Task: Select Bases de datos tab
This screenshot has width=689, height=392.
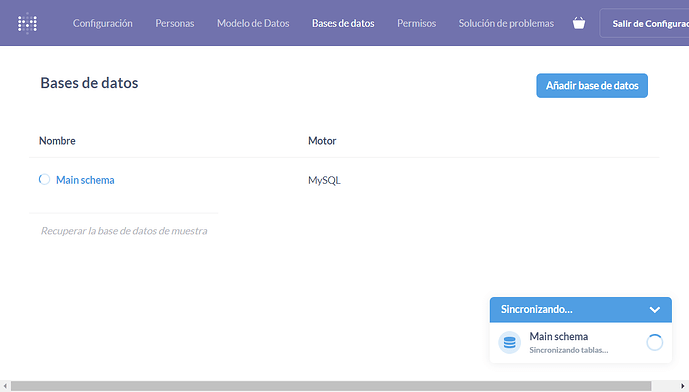Action: click(x=343, y=23)
